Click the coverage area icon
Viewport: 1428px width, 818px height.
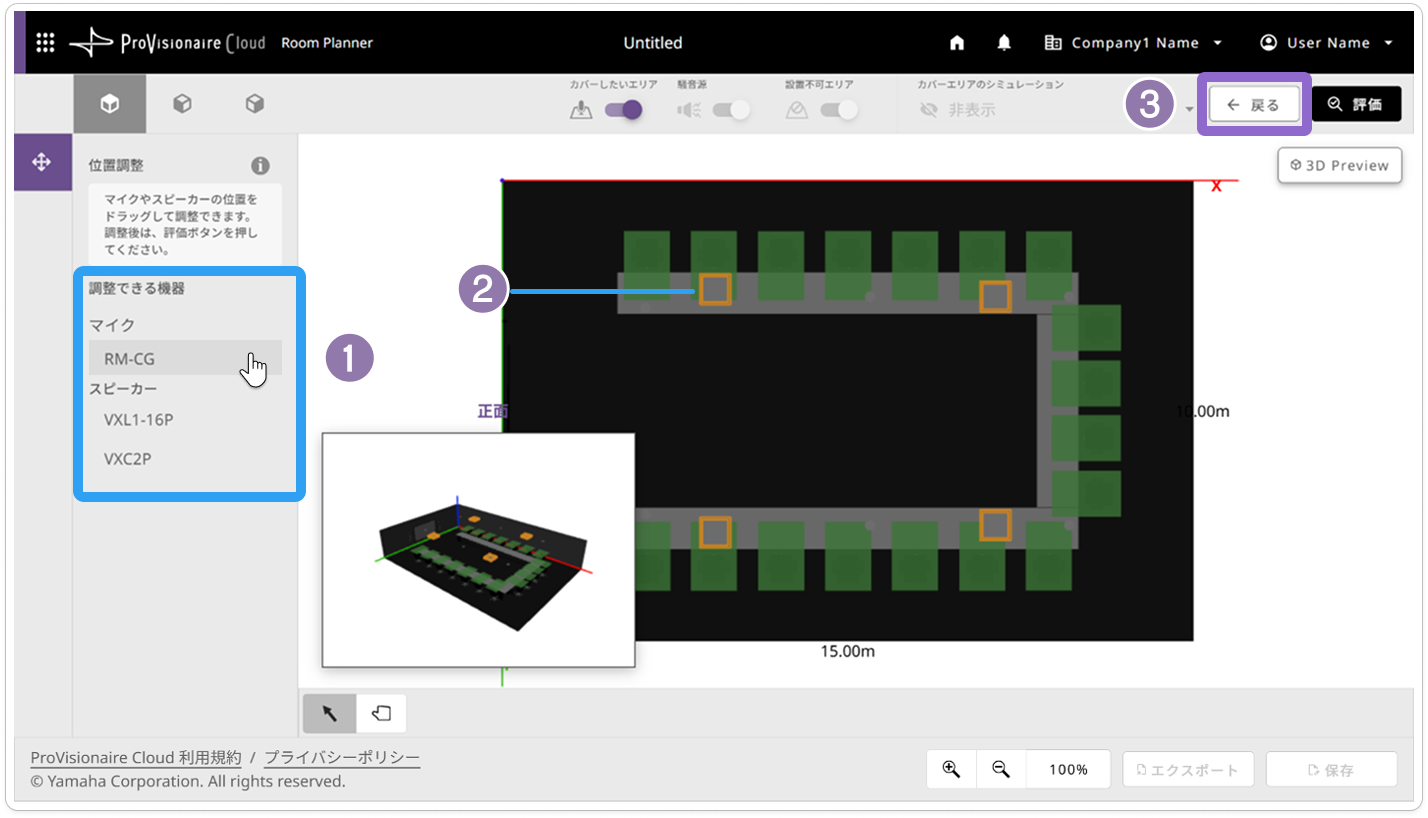coord(581,110)
